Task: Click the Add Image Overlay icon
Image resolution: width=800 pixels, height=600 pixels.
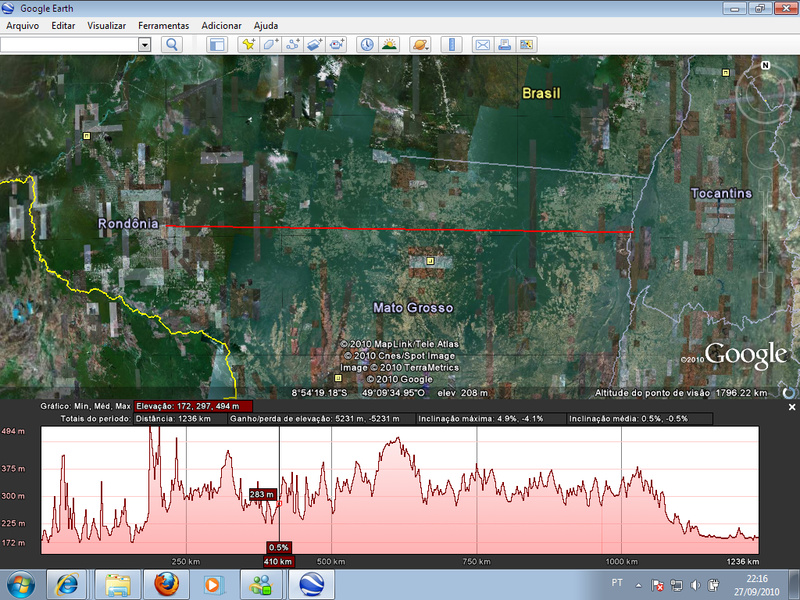Action: pos(315,44)
